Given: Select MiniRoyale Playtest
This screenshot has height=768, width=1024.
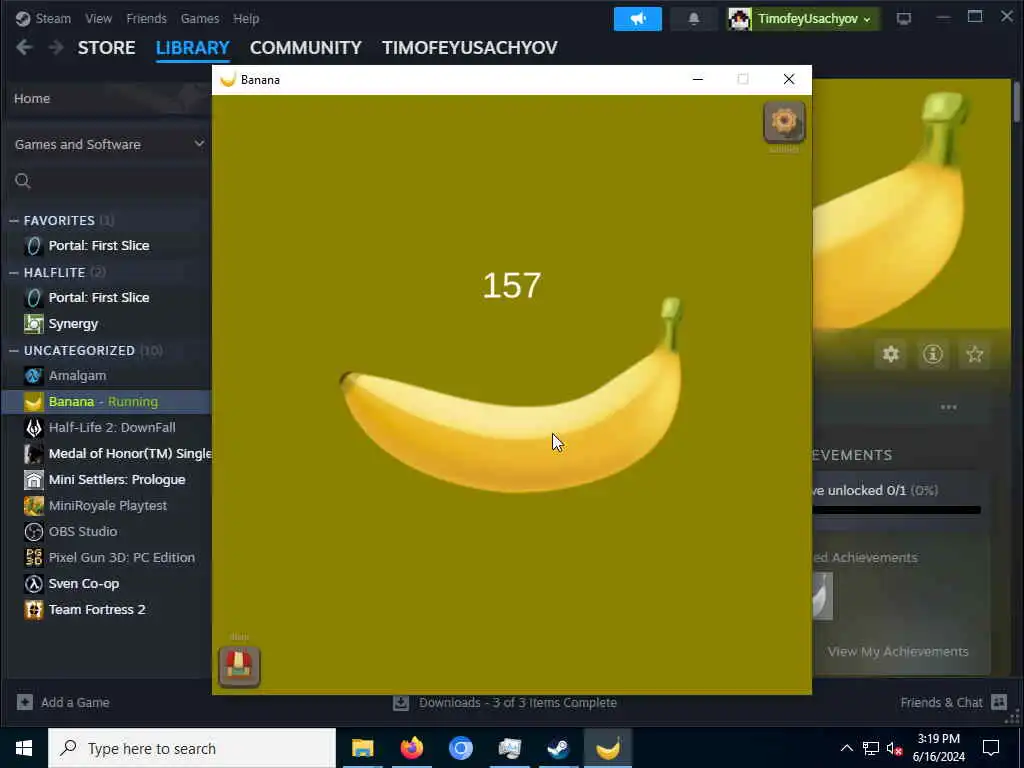Looking at the screenshot, I should tap(108, 505).
